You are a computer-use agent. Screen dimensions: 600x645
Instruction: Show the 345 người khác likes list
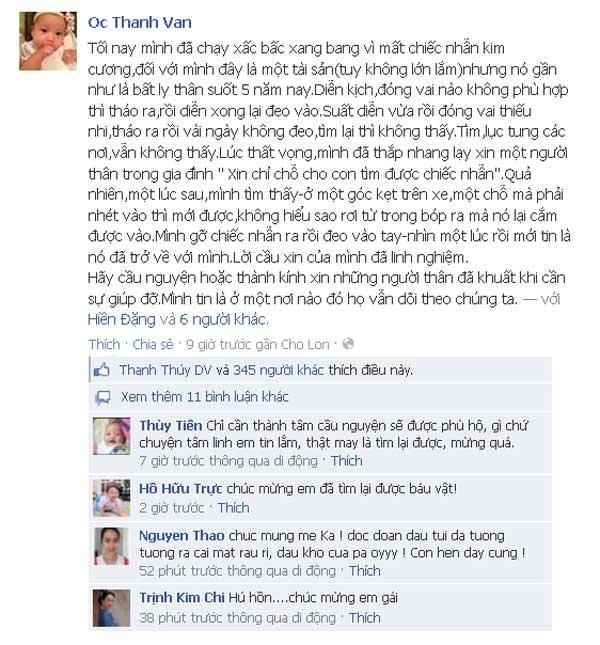point(278,370)
